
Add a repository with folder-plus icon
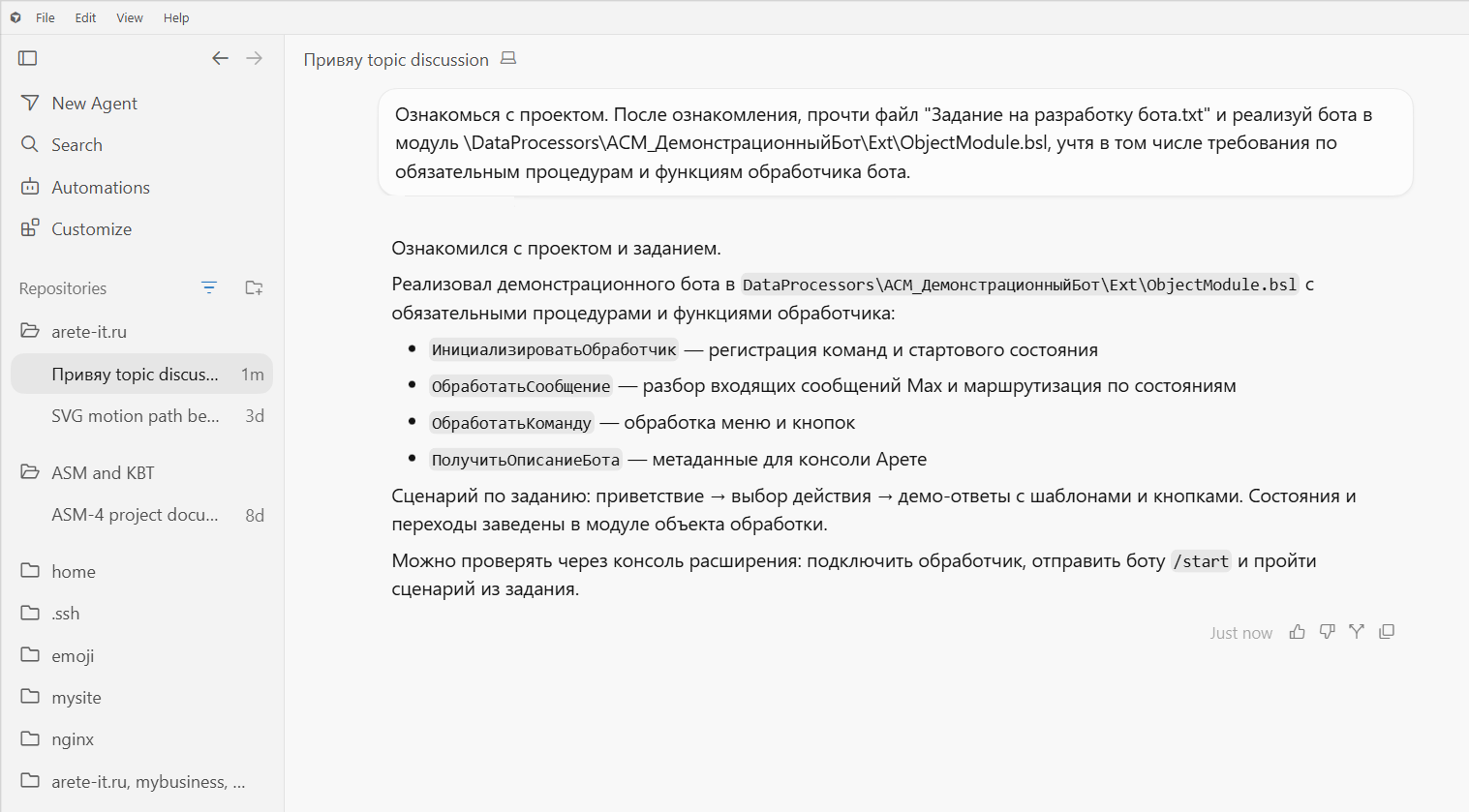pyautogui.click(x=254, y=287)
